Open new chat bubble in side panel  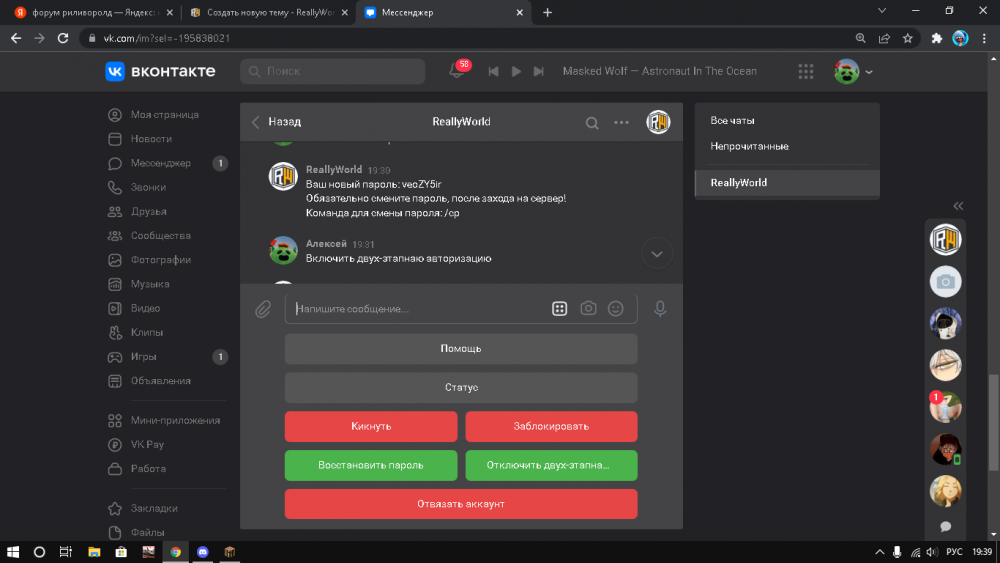[945, 527]
